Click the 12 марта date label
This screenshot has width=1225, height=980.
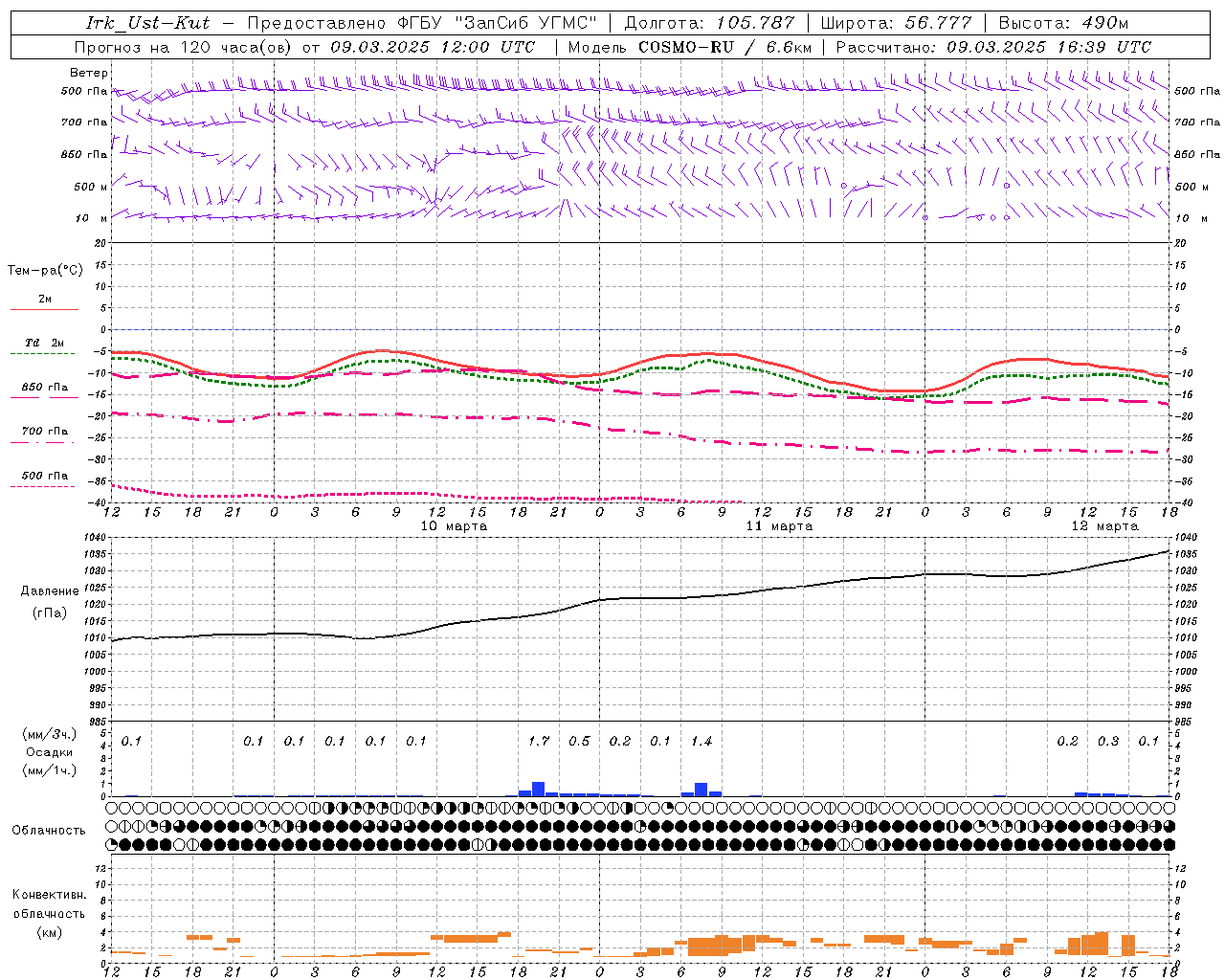(1104, 526)
